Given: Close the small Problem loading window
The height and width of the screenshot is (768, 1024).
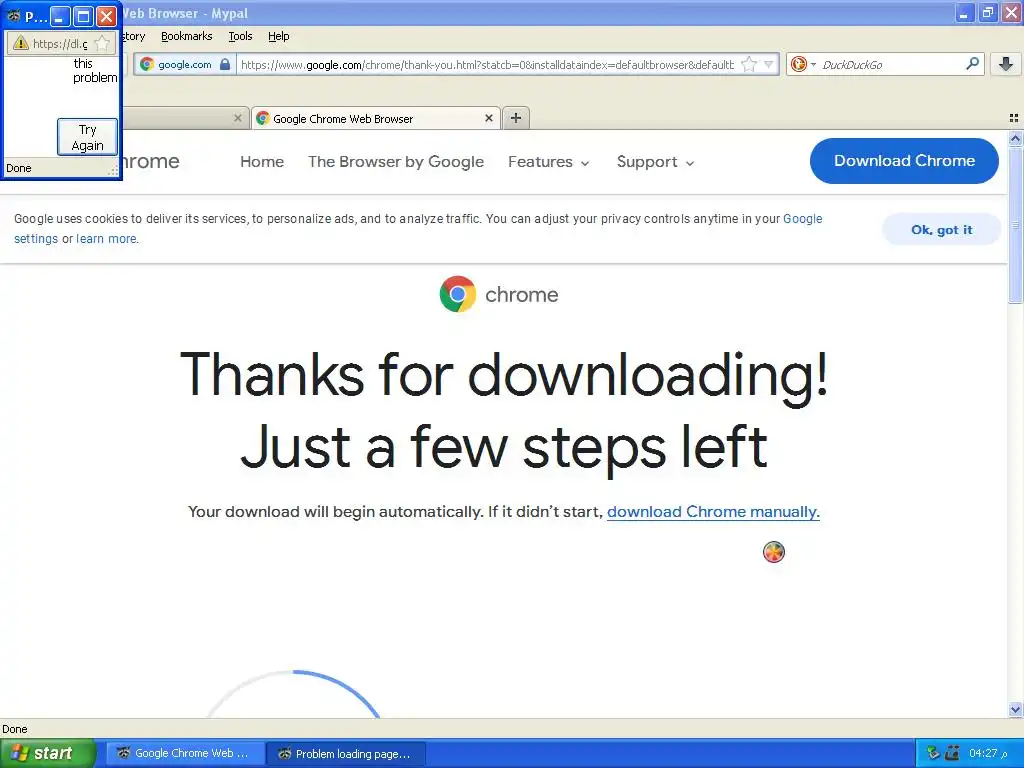Looking at the screenshot, I should 106,16.
